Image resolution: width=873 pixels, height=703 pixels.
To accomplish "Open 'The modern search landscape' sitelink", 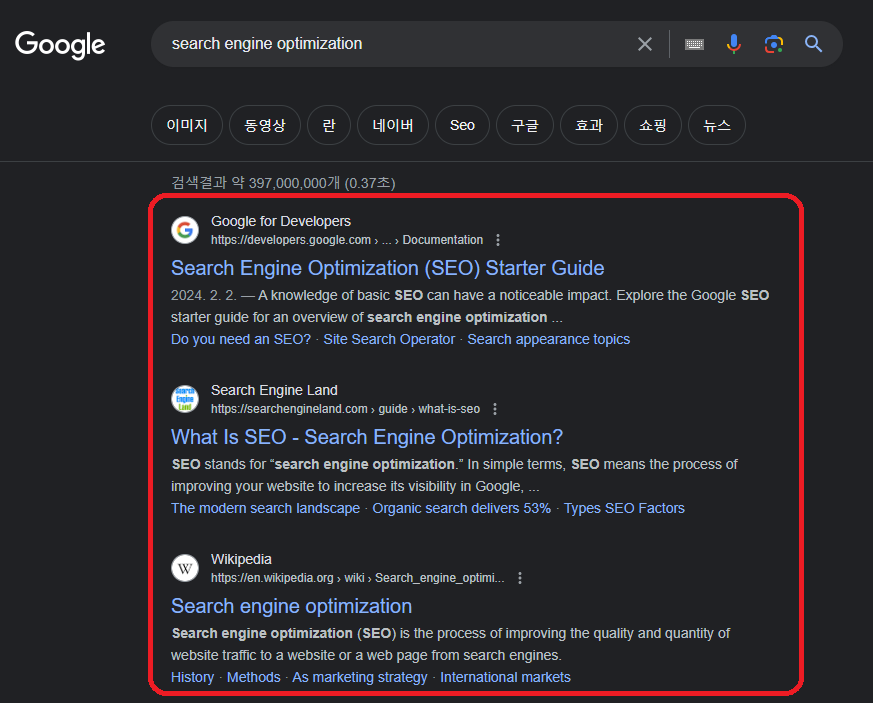I will point(266,508).
